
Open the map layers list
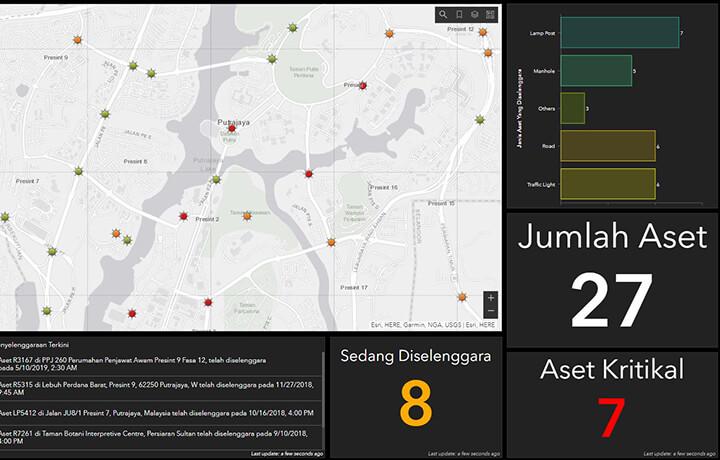pyautogui.click(x=474, y=15)
